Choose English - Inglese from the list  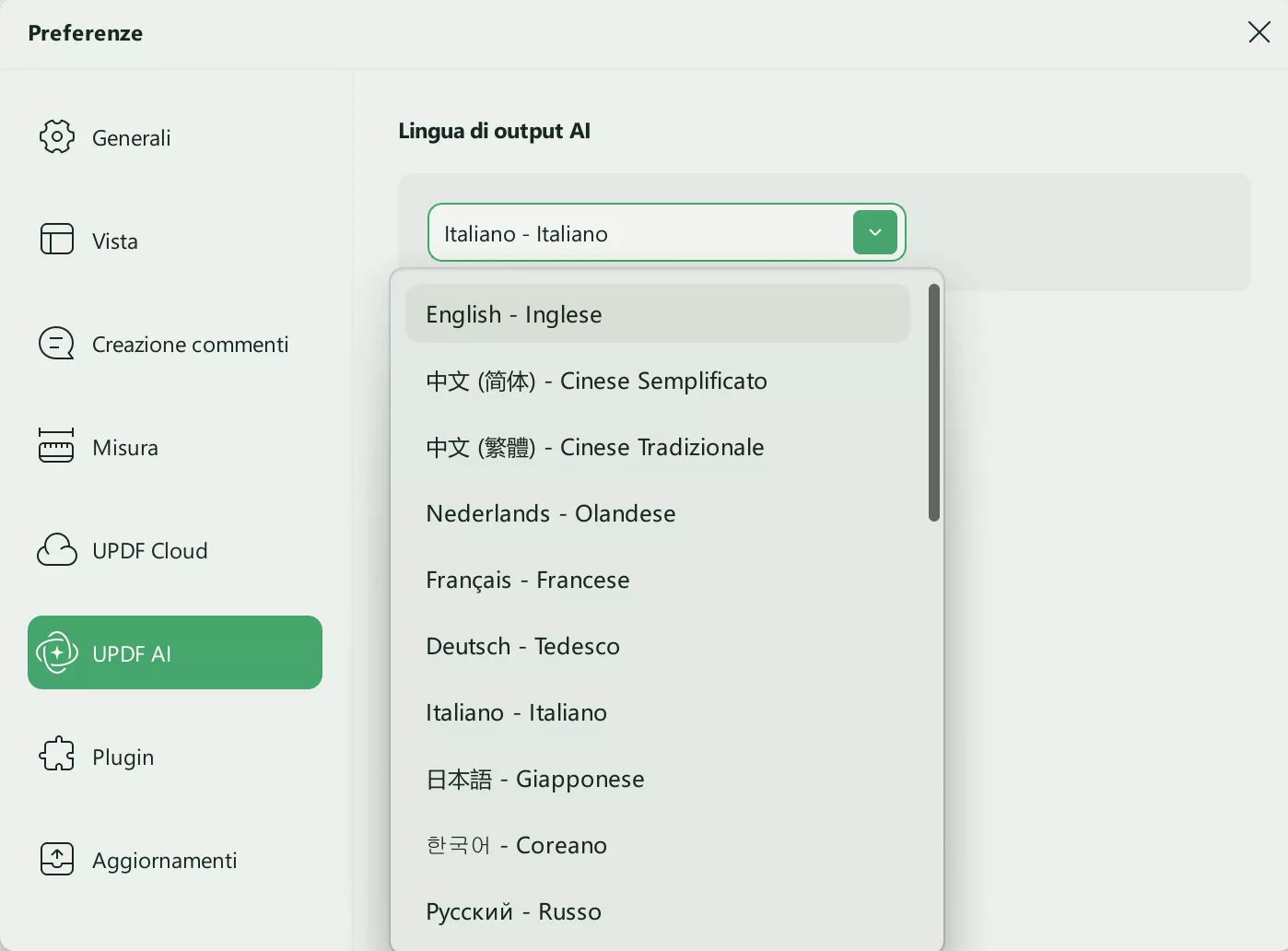658,313
